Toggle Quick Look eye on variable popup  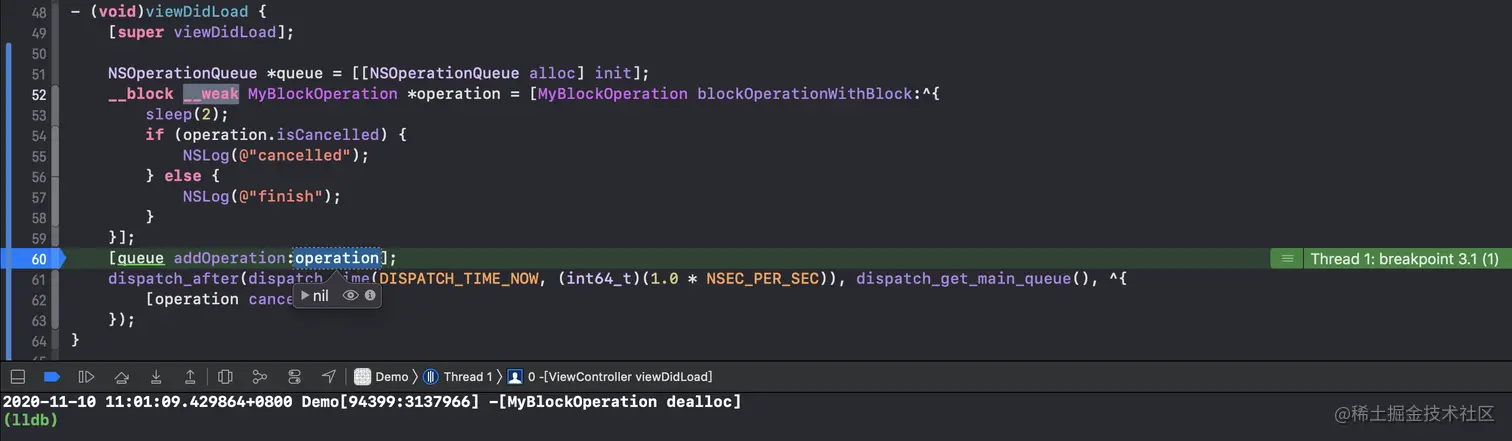tap(350, 296)
